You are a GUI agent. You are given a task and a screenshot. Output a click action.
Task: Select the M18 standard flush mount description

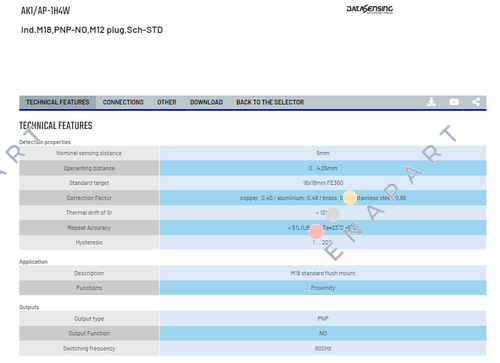[323, 273]
